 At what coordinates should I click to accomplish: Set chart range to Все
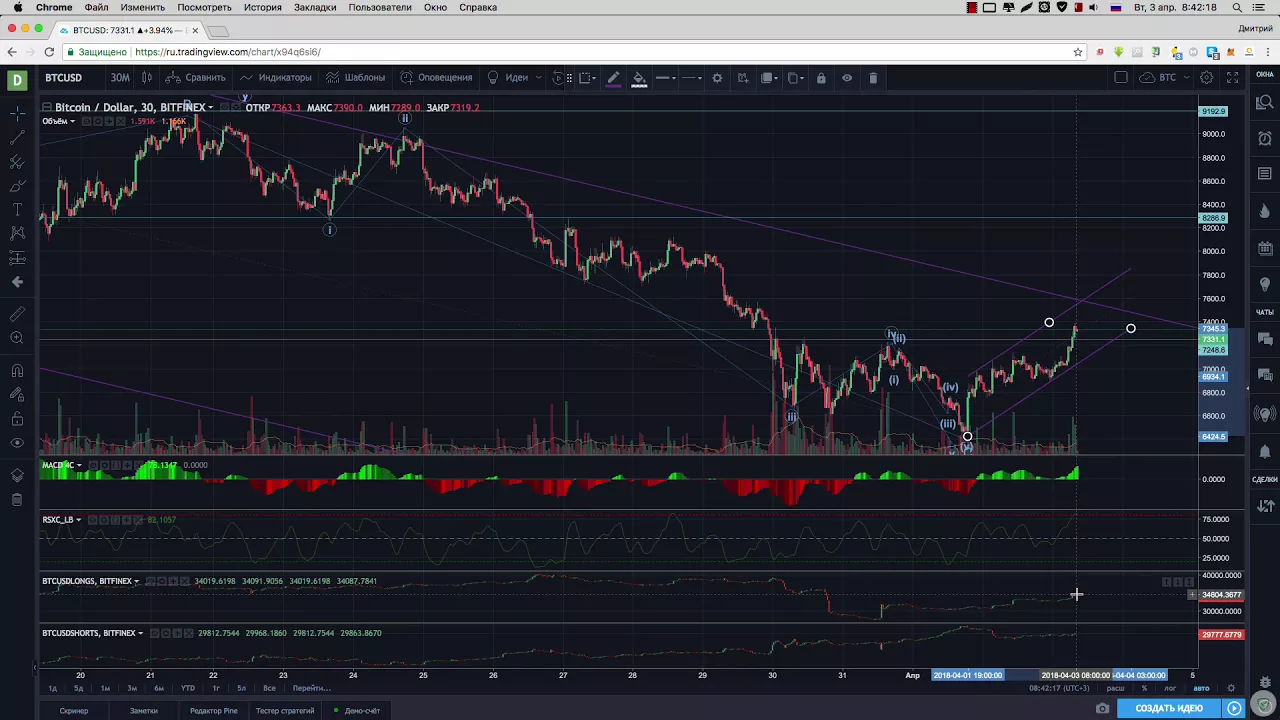(x=269, y=688)
